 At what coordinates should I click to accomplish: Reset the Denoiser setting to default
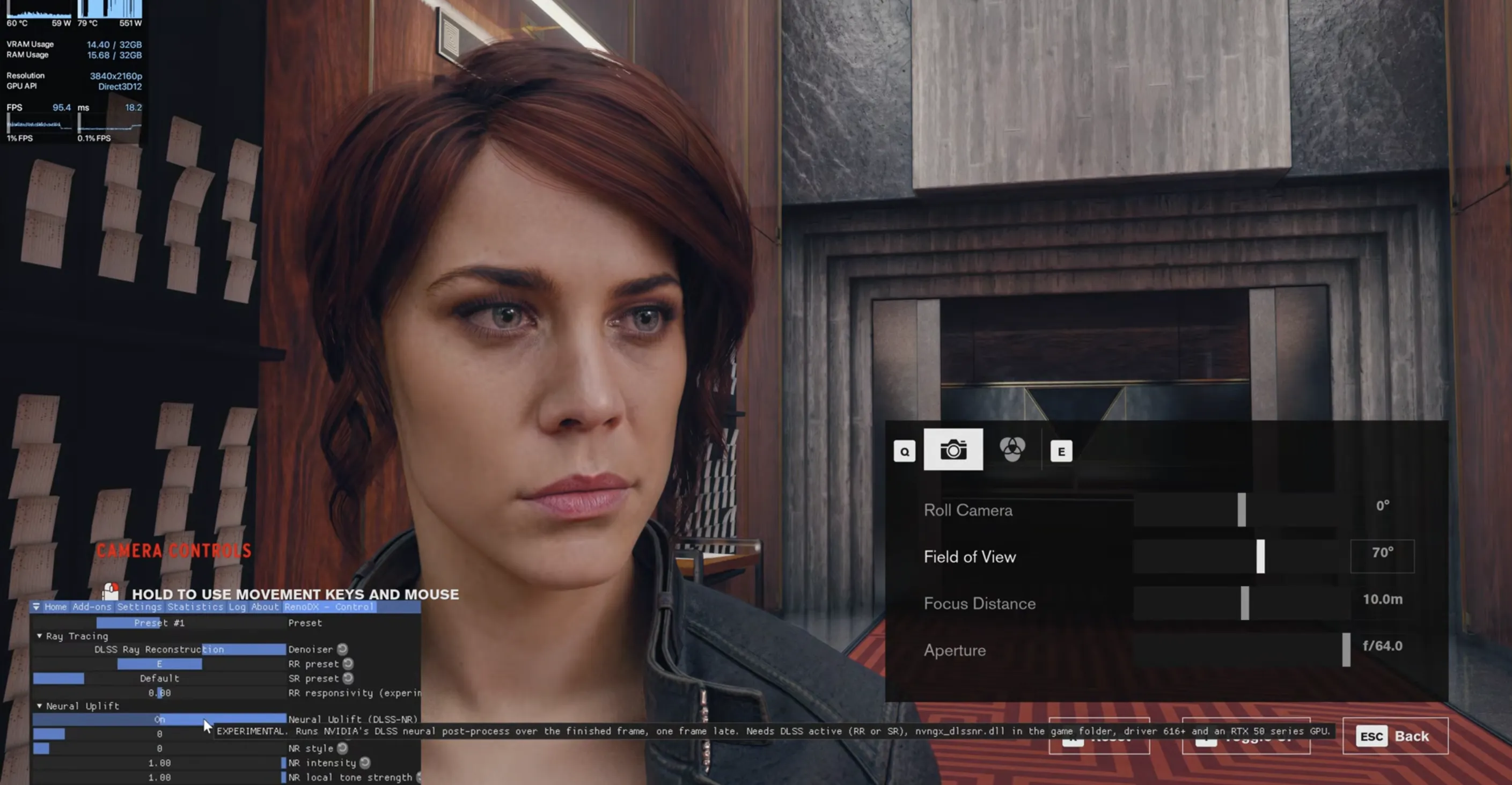(x=342, y=649)
